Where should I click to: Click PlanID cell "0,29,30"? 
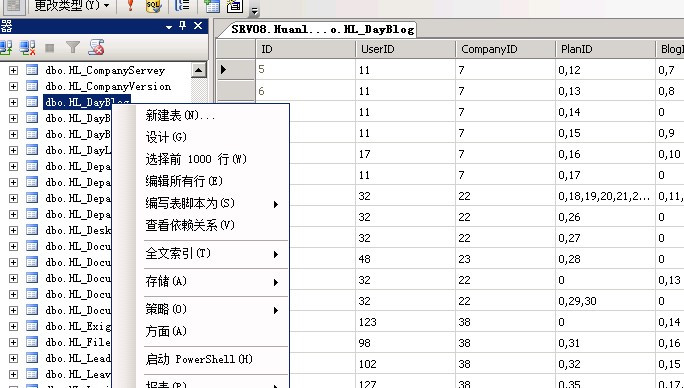(605, 301)
